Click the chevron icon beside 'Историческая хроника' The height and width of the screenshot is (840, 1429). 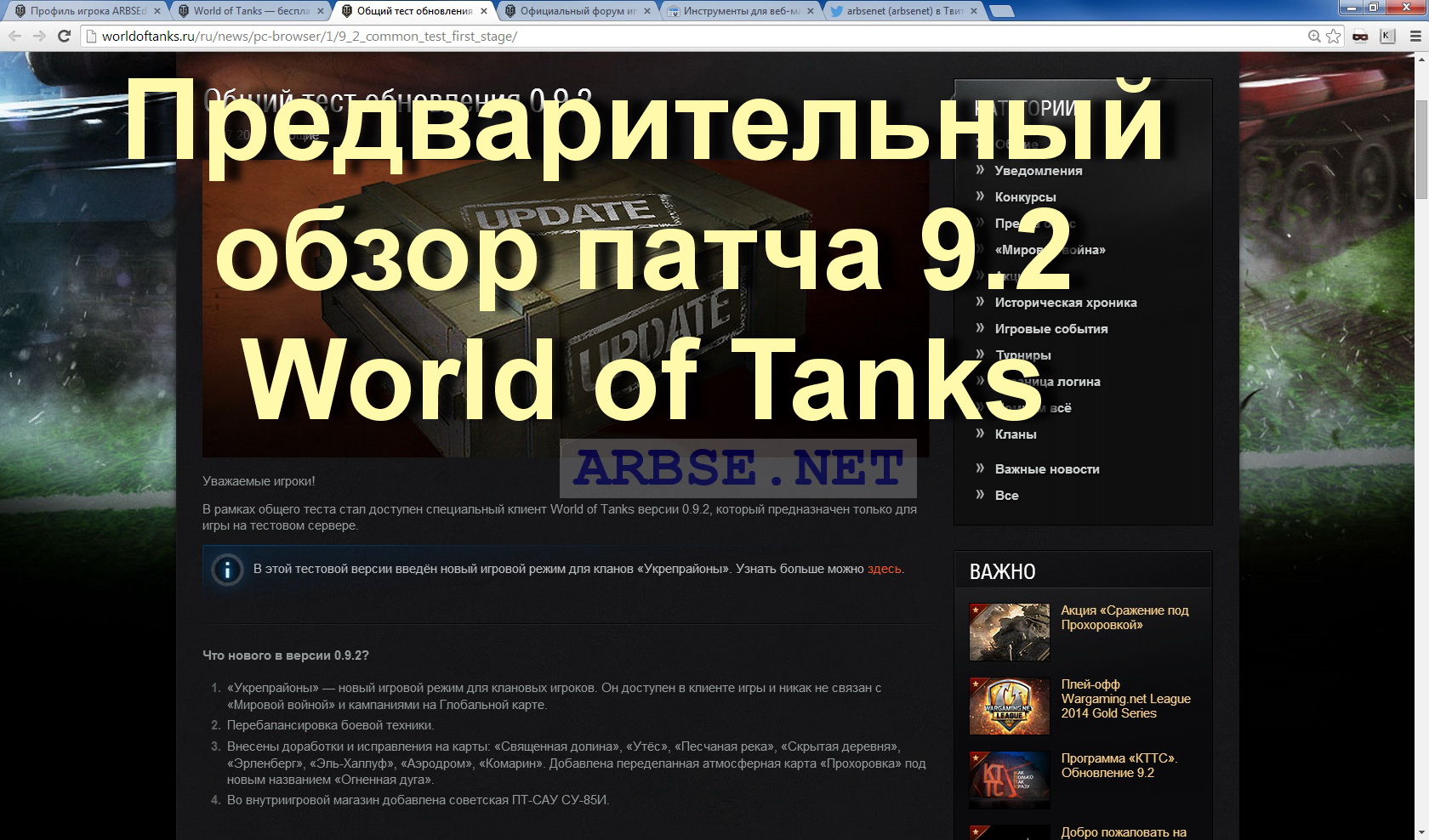coord(980,302)
